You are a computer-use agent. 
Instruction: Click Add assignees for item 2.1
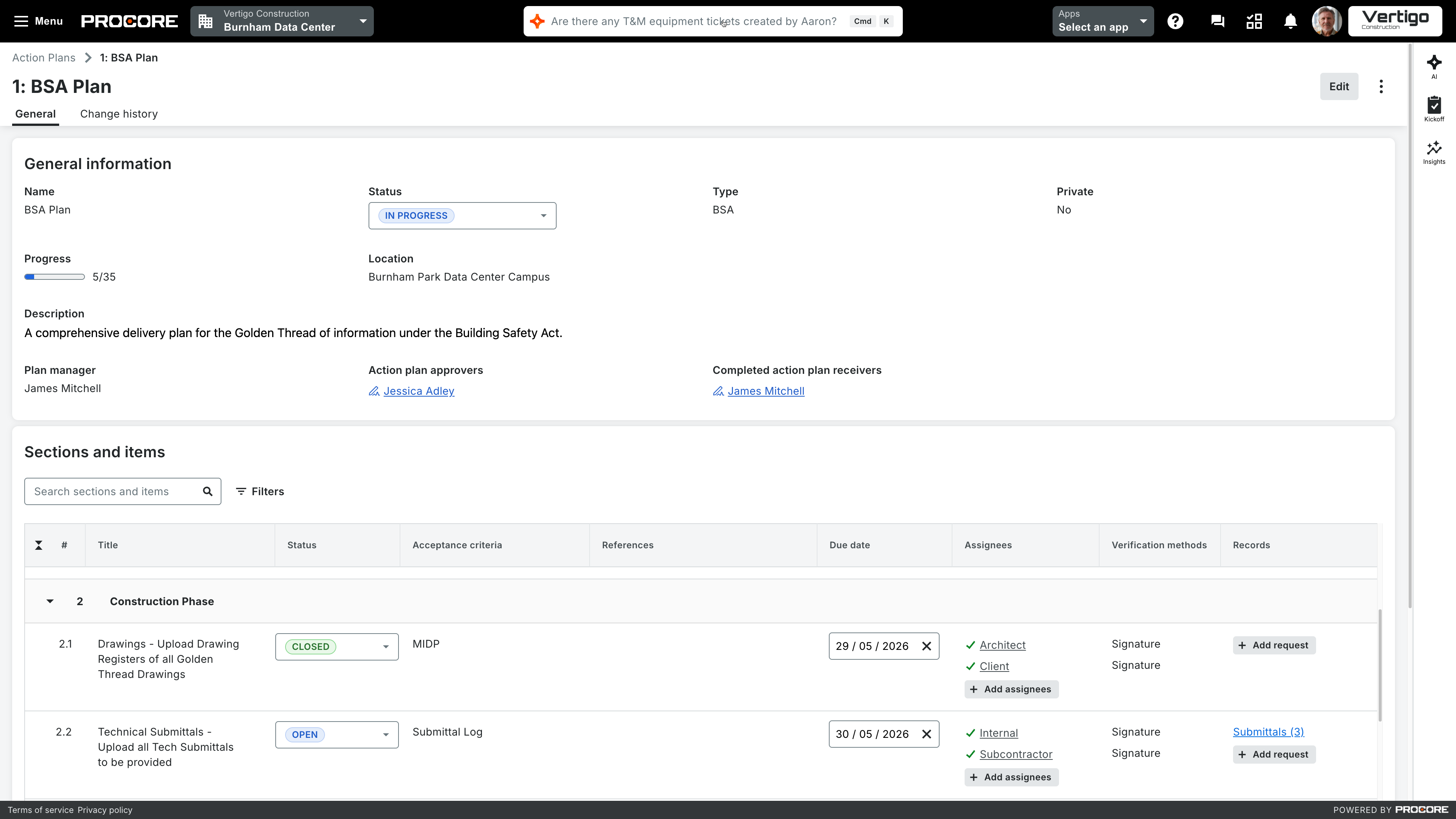[1011, 690]
